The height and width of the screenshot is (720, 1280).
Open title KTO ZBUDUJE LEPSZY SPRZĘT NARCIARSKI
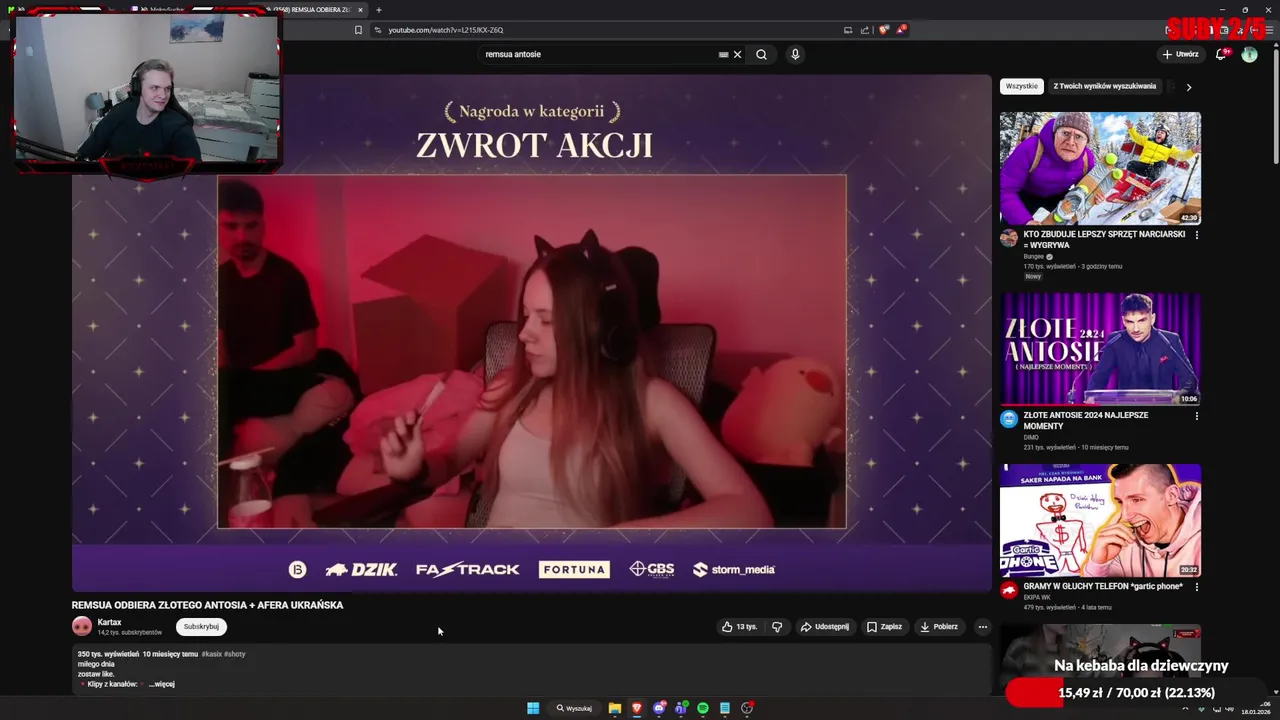coord(1104,240)
